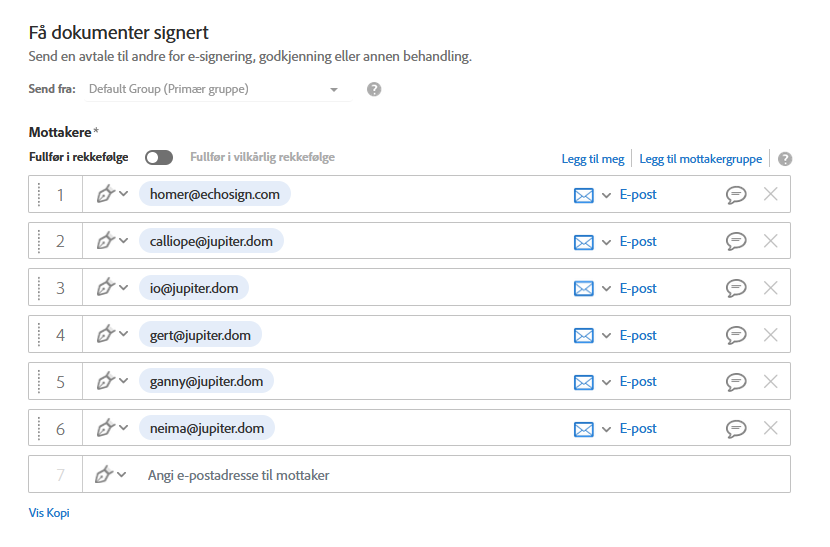Image resolution: width=830 pixels, height=547 pixels.
Task: Click Vis Kopi link
Action: point(49,513)
